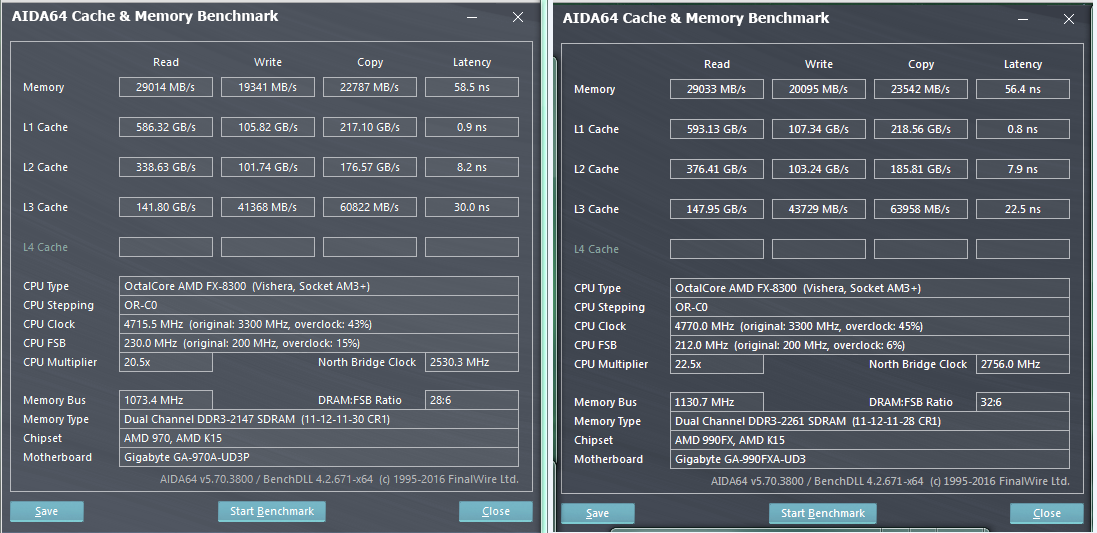
Task: Select L3 Cache Latency value 30.0 ns
Action: pos(472,207)
